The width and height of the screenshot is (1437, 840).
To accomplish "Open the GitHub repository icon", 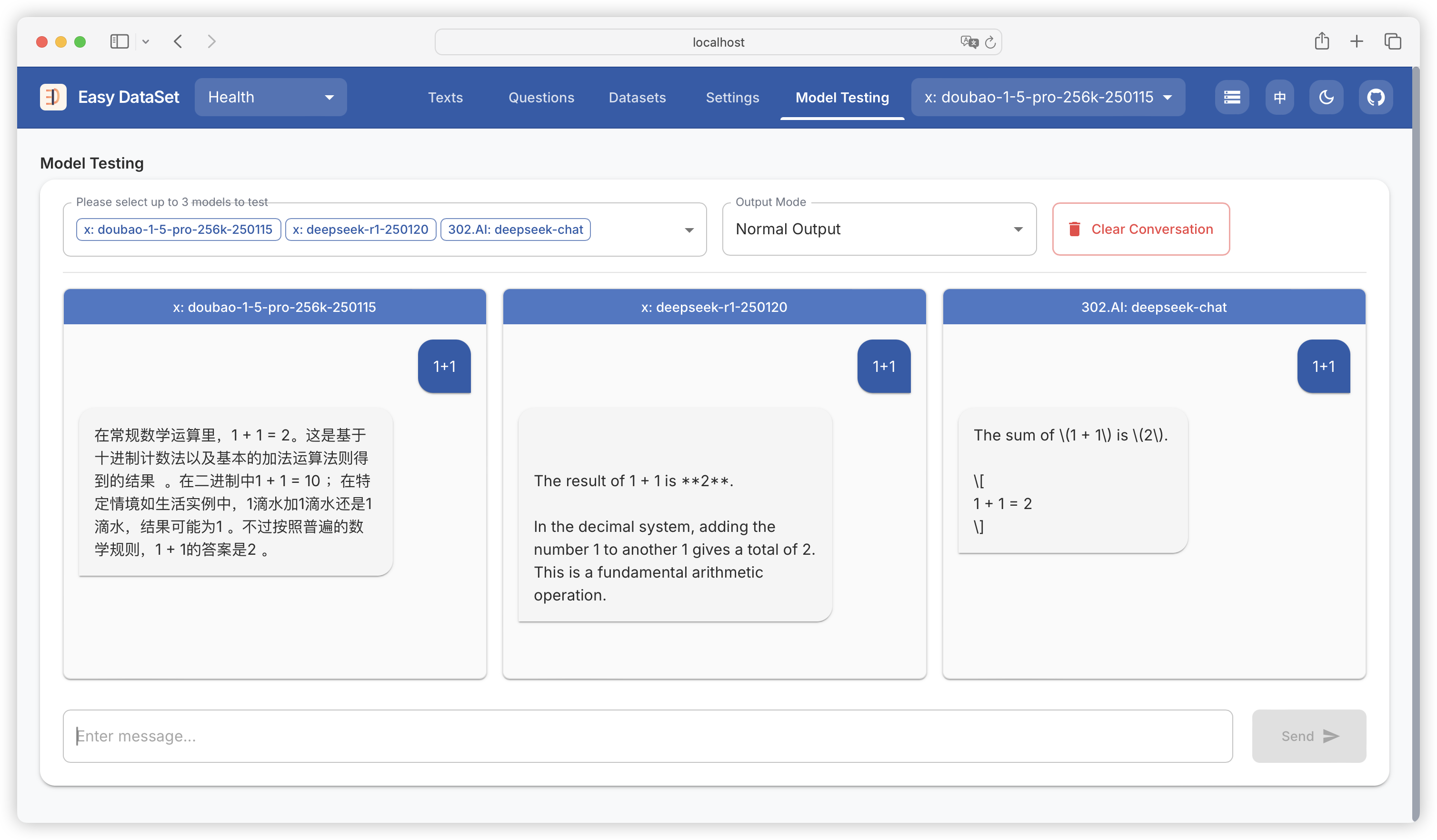I will pos(1376,98).
